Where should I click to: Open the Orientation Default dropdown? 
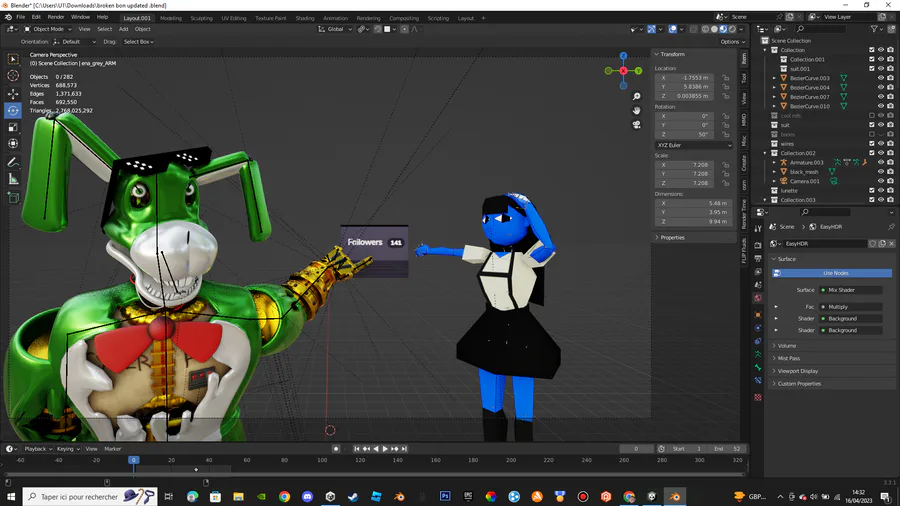point(75,42)
